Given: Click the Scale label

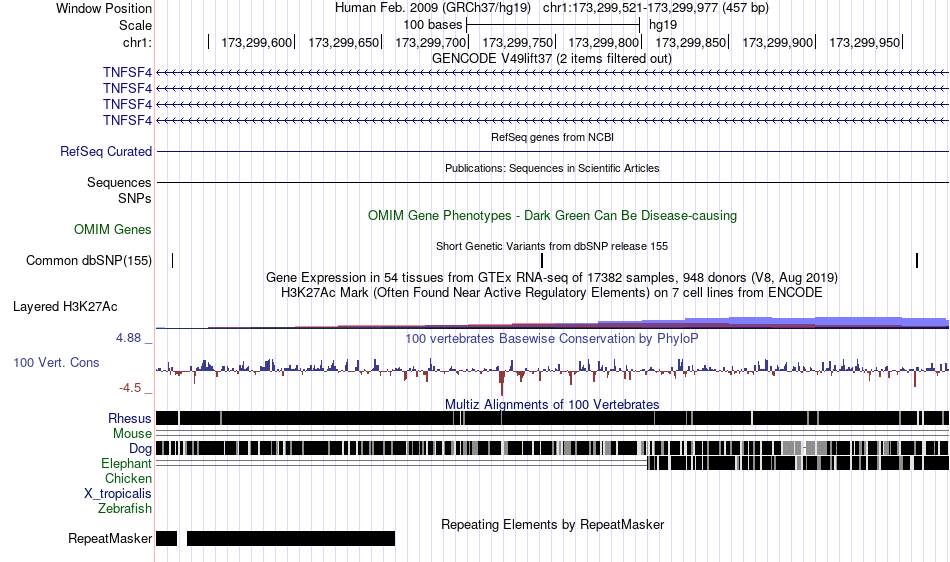Looking at the screenshot, I should click(135, 25).
